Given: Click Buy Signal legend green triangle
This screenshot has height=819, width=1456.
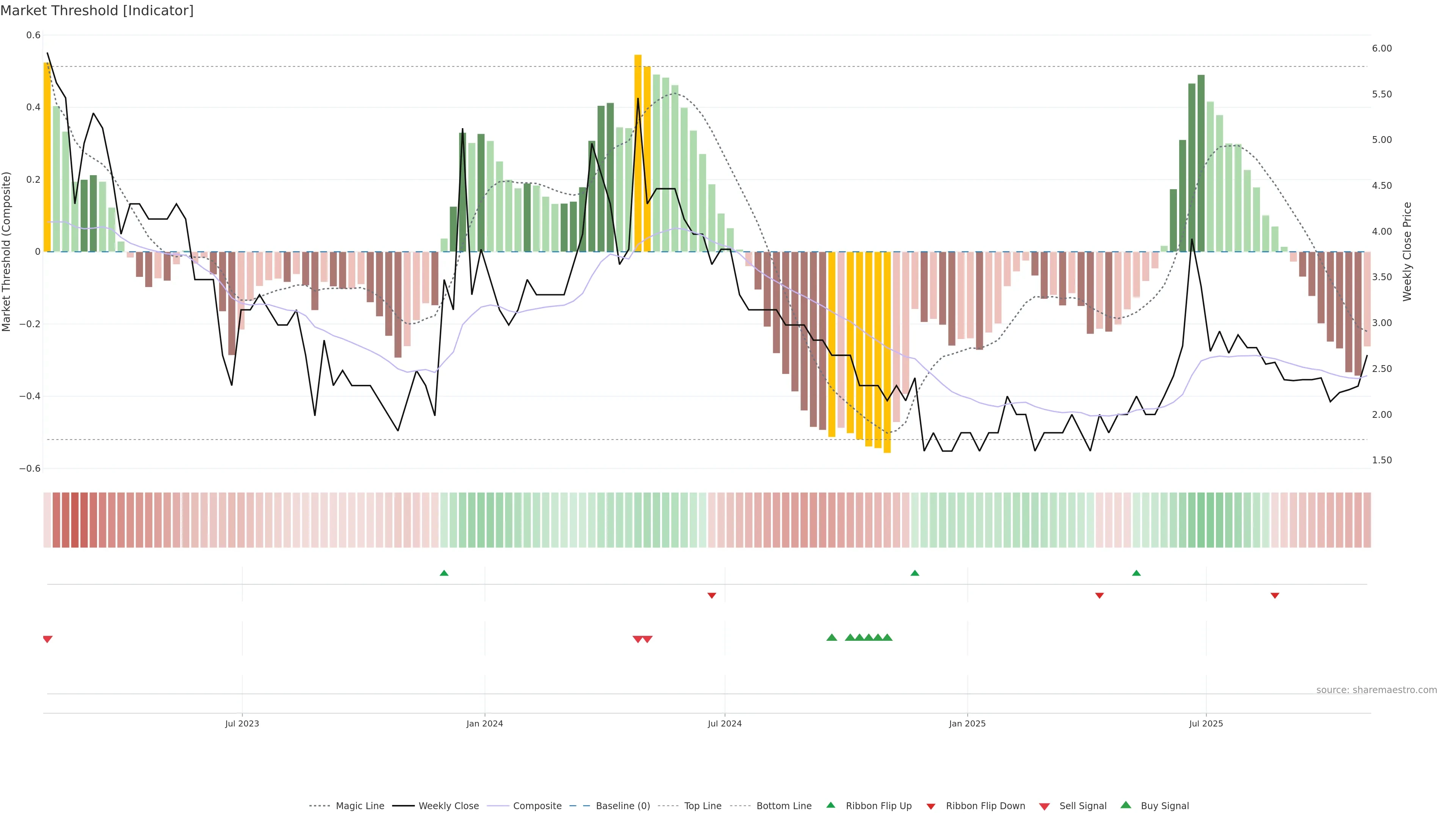Looking at the screenshot, I should point(1126,805).
